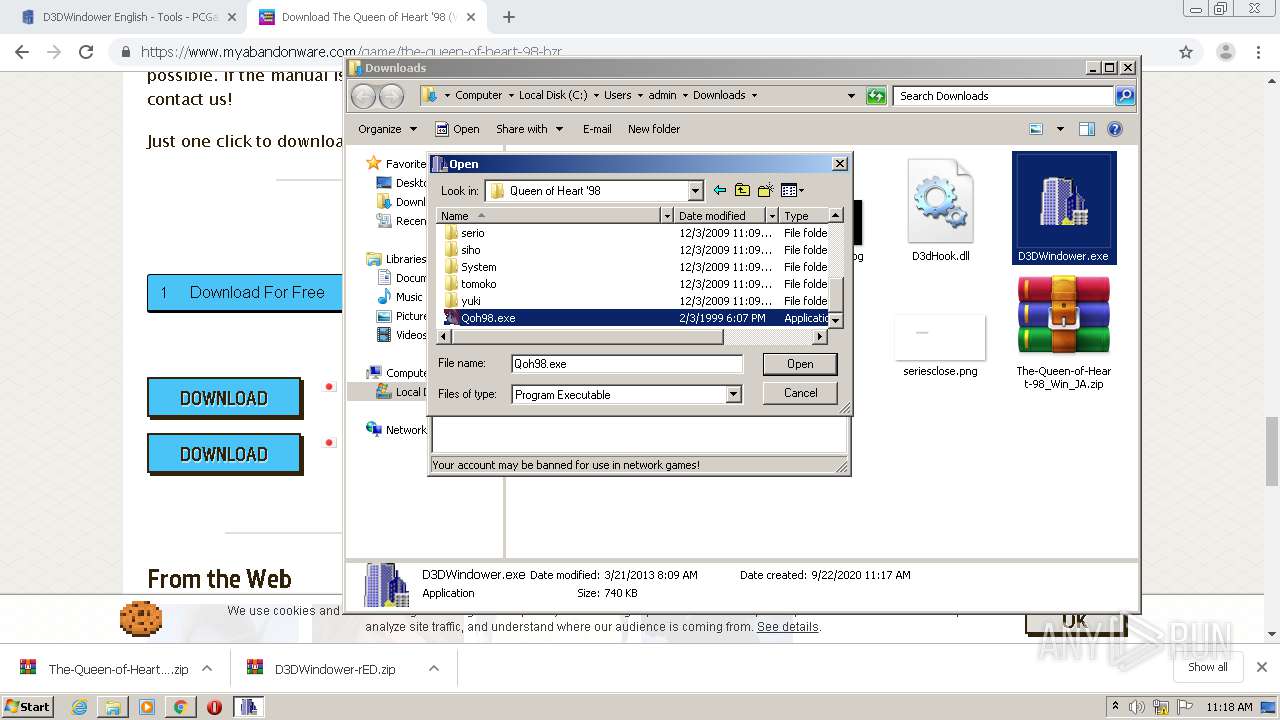
Task: Open a new browser tab
Action: pos(509,17)
